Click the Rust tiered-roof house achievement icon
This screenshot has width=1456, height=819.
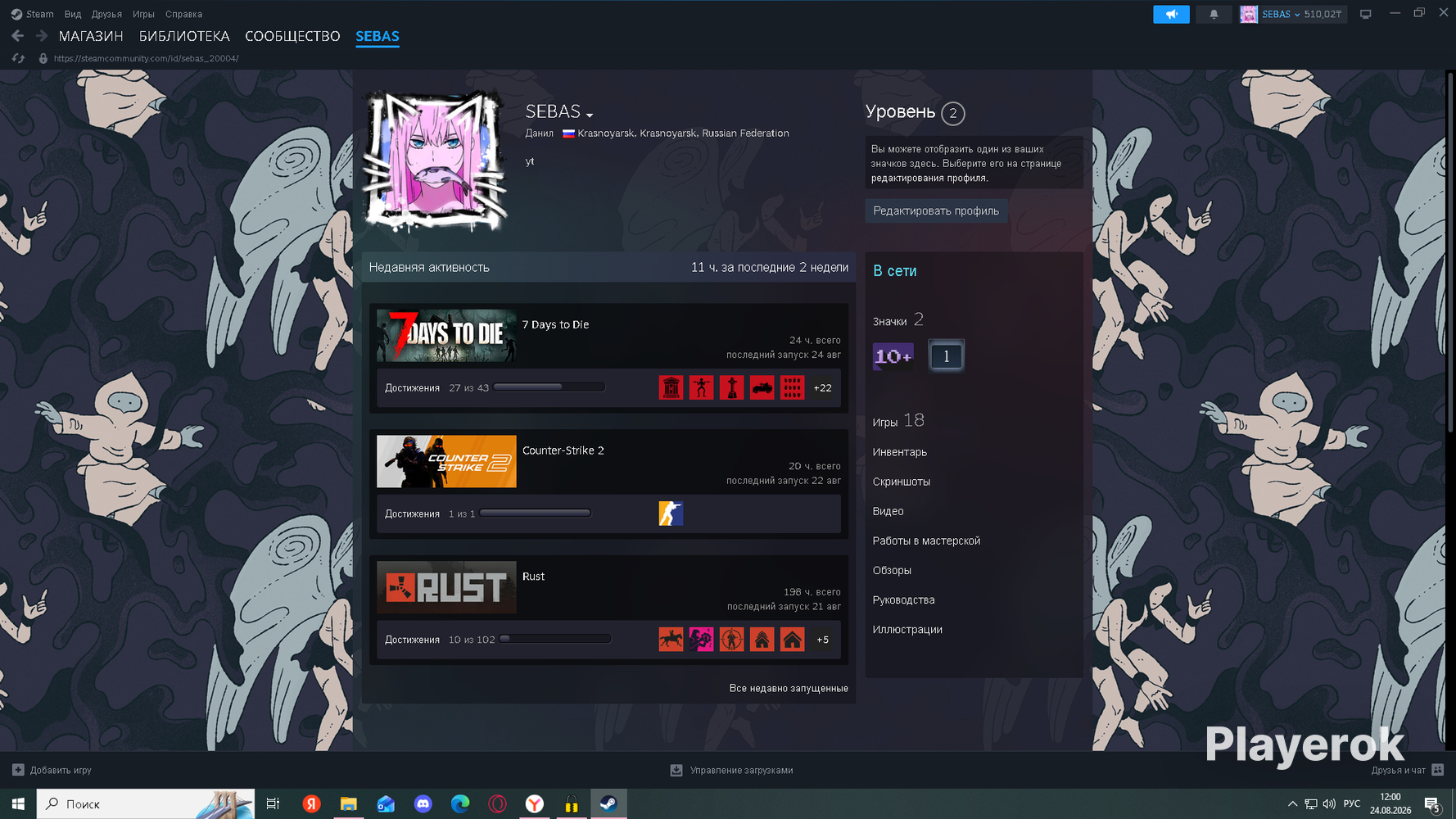tap(762, 640)
